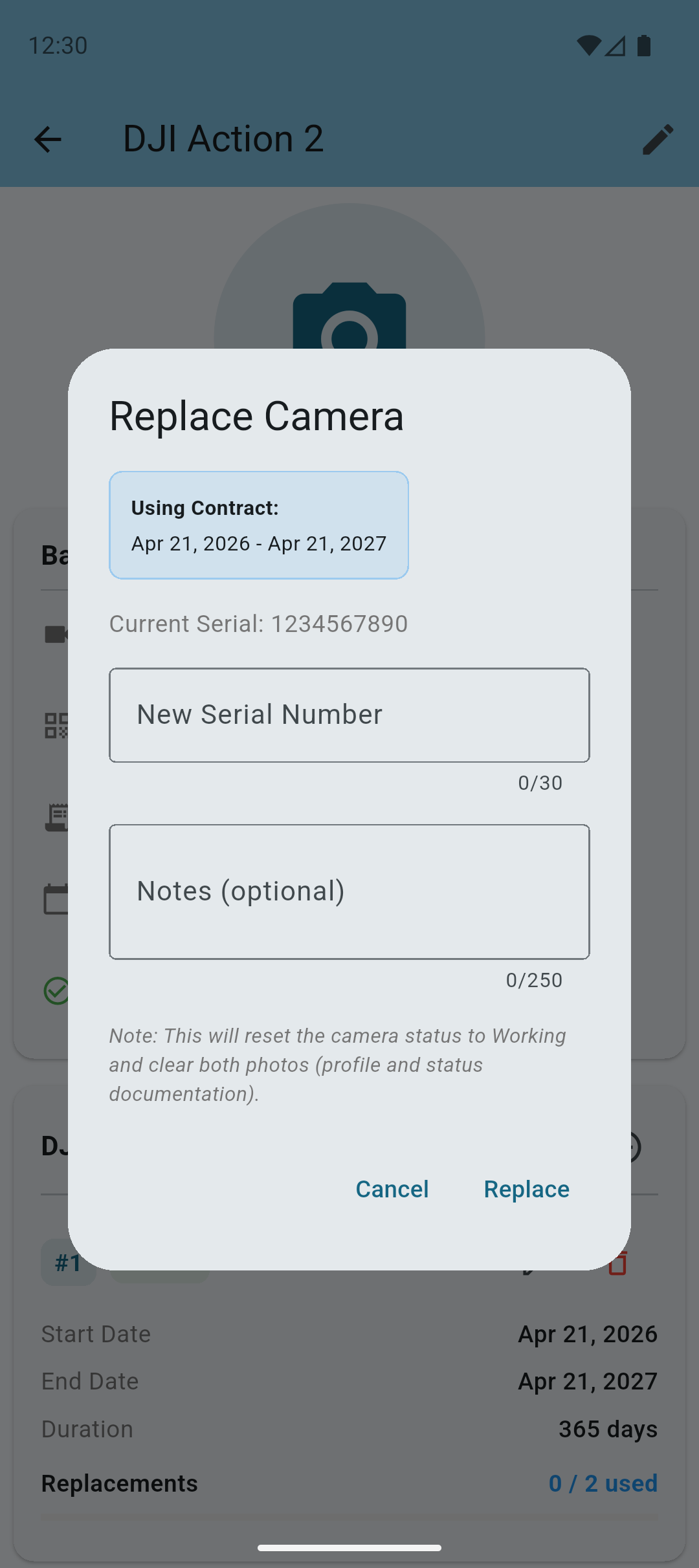Image resolution: width=699 pixels, height=1568 pixels.
Task: Tap the DJI Action 2 title
Action: [x=223, y=139]
